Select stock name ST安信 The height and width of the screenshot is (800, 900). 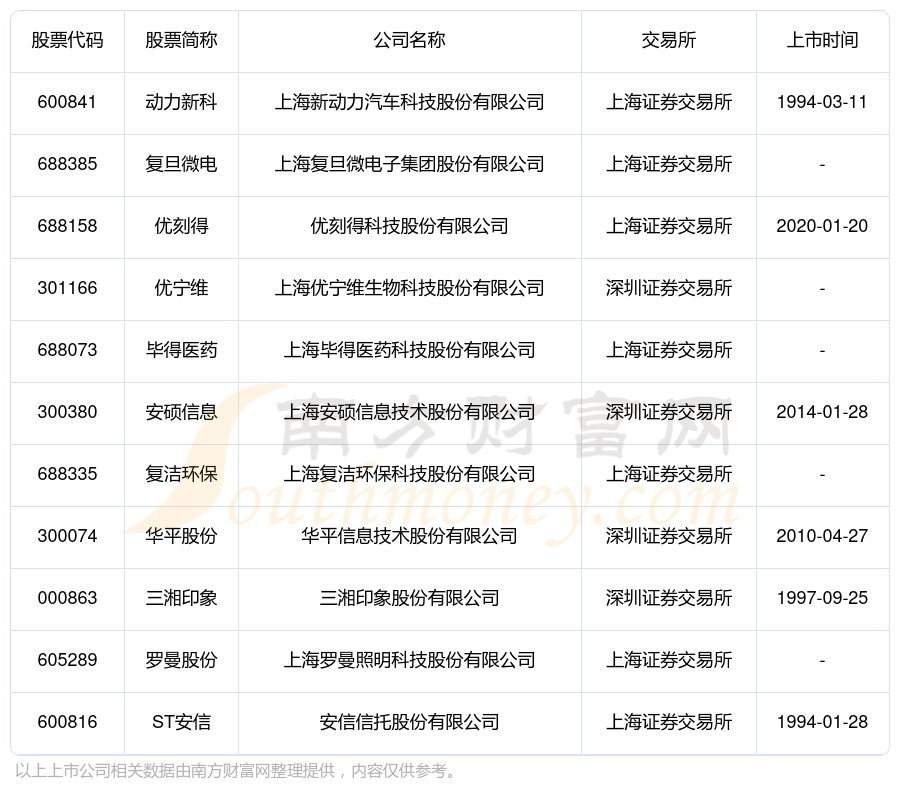tap(181, 722)
